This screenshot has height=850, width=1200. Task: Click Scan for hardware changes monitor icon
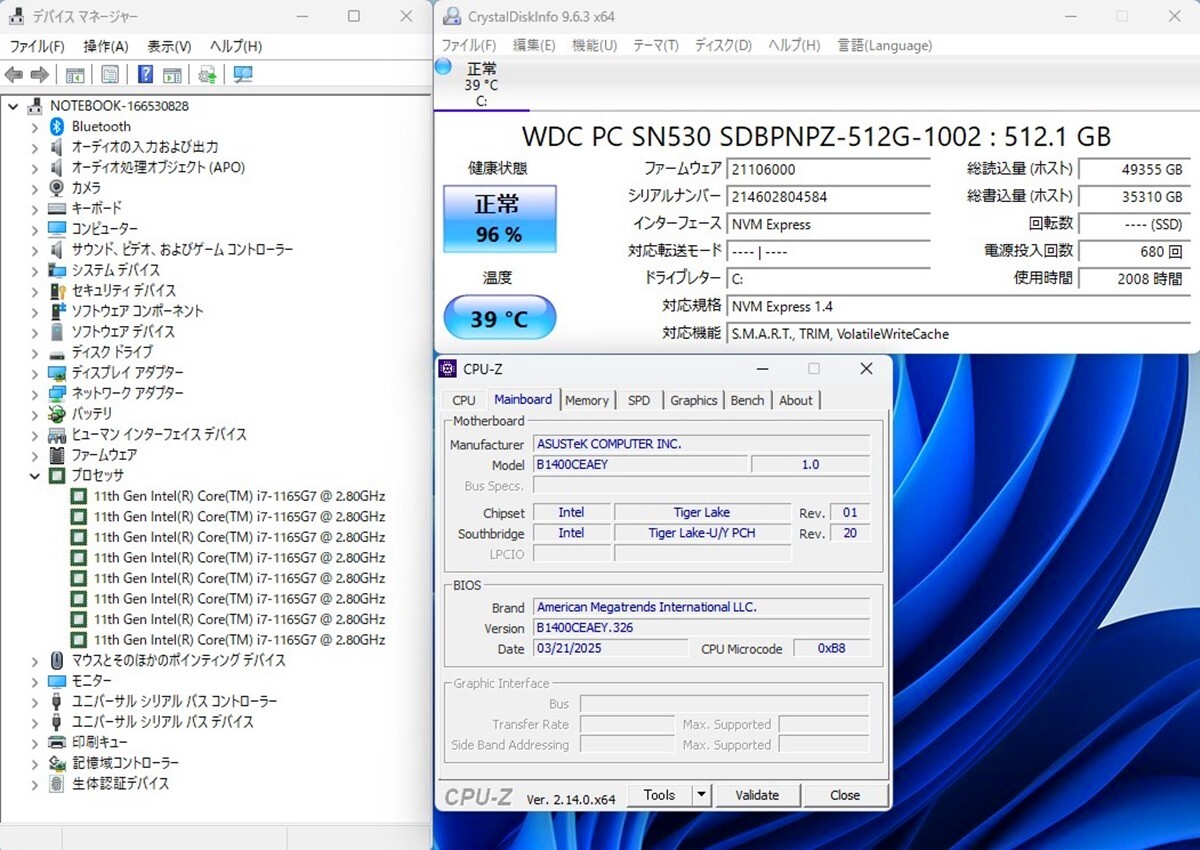click(x=242, y=75)
